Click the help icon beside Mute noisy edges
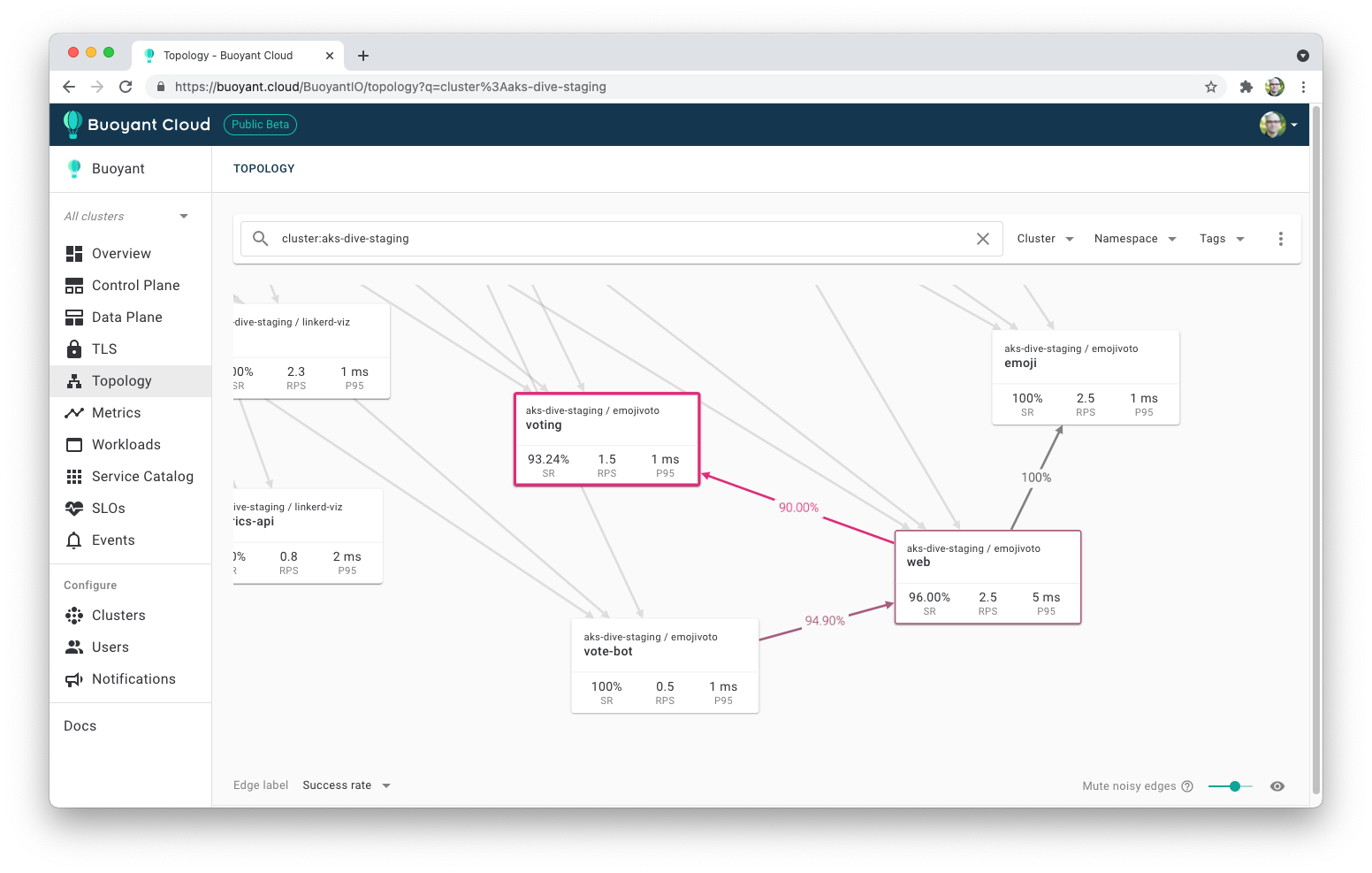The image size is (1372, 873). 1187,786
